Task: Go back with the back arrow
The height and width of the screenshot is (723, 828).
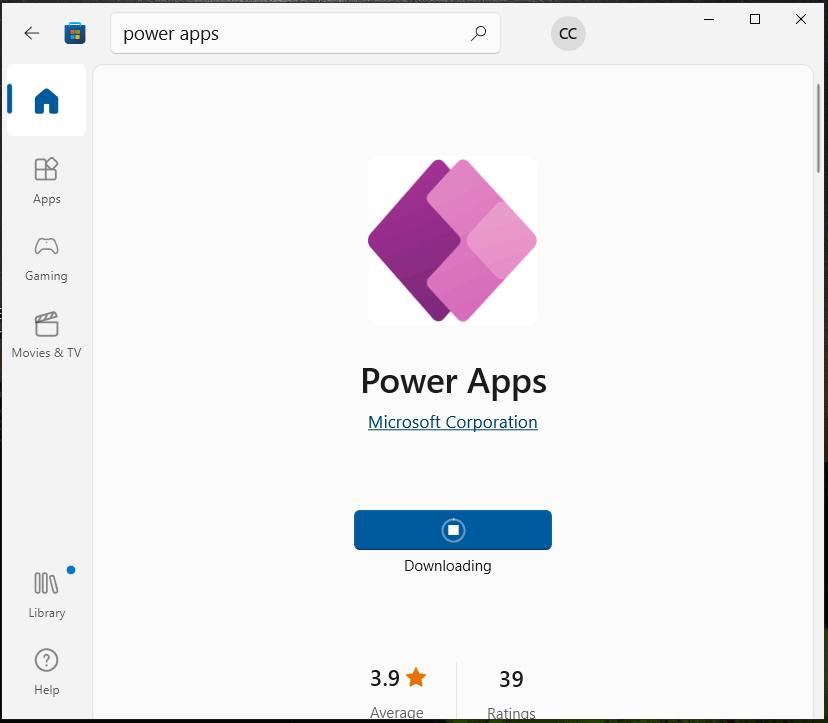Action: point(32,33)
